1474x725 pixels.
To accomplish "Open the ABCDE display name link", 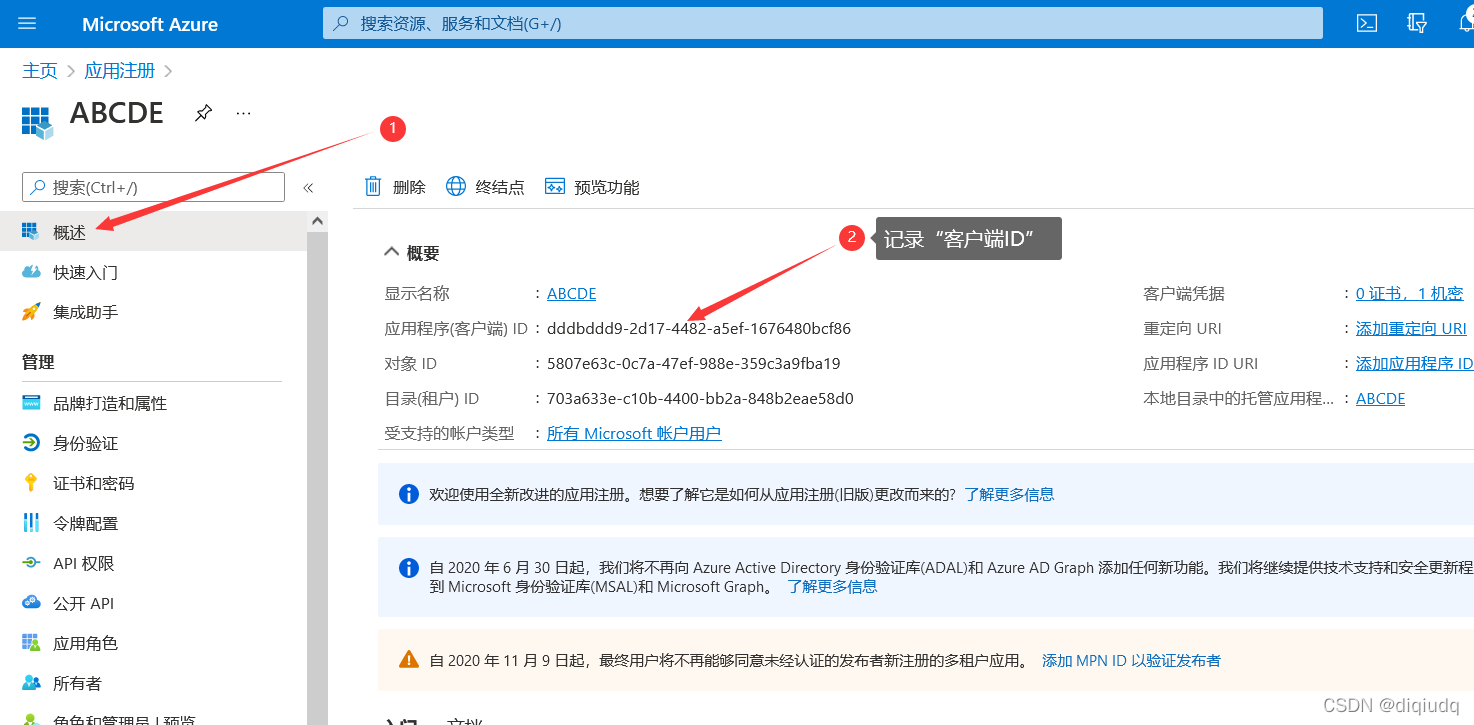I will [572, 294].
